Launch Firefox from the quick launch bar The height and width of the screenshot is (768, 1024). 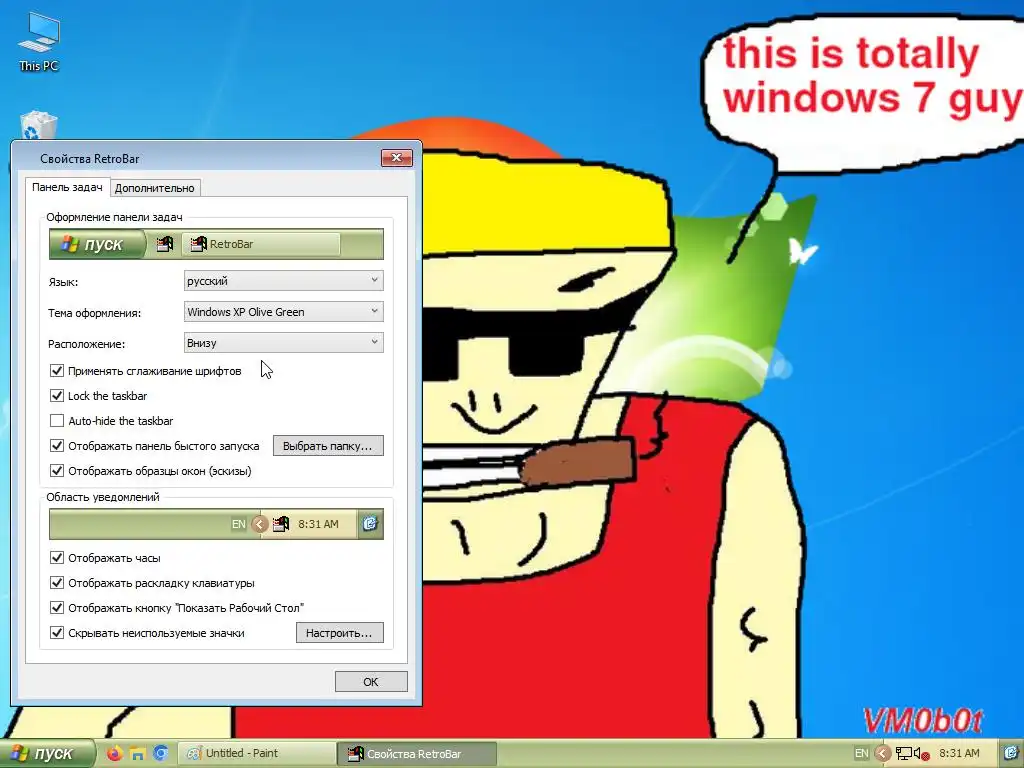114,754
